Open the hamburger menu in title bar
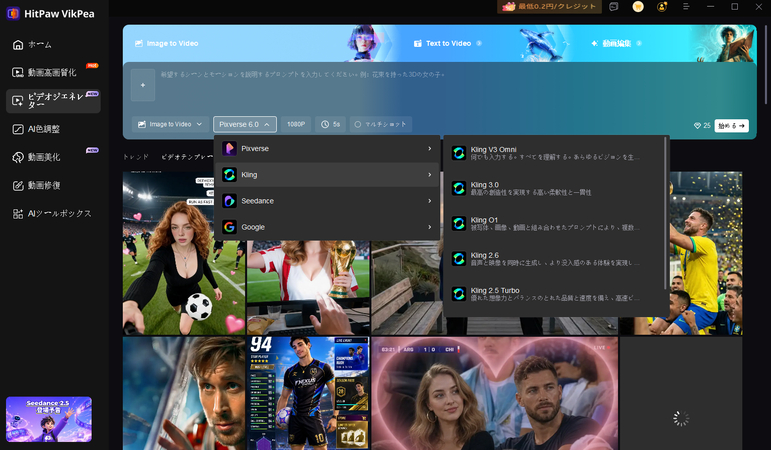The width and height of the screenshot is (771, 450). click(x=686, y=6)
